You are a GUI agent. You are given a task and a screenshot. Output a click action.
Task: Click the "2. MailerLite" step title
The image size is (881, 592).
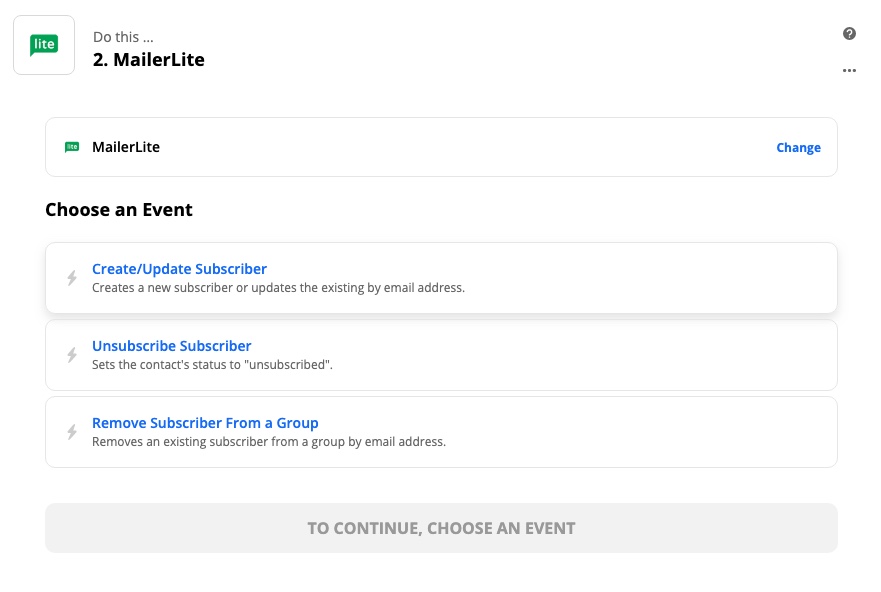coord(148,60)
